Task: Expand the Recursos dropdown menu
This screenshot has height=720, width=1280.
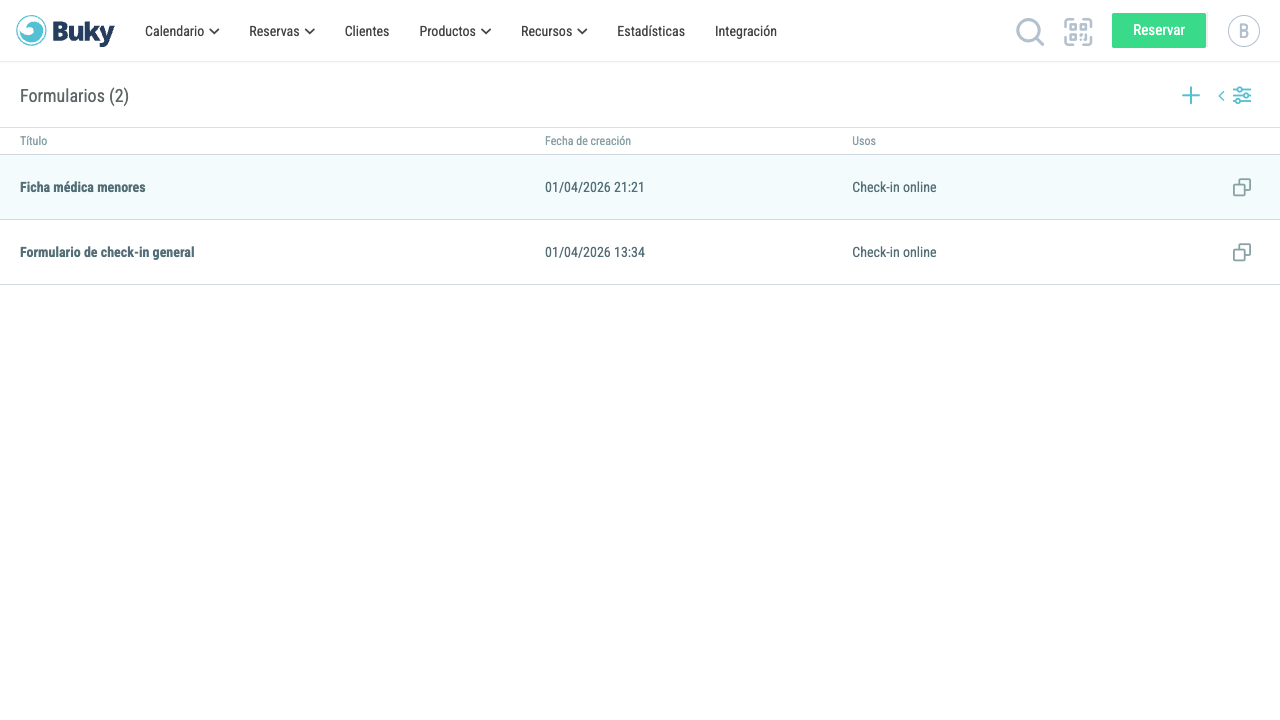Action: tap(554, 31)
